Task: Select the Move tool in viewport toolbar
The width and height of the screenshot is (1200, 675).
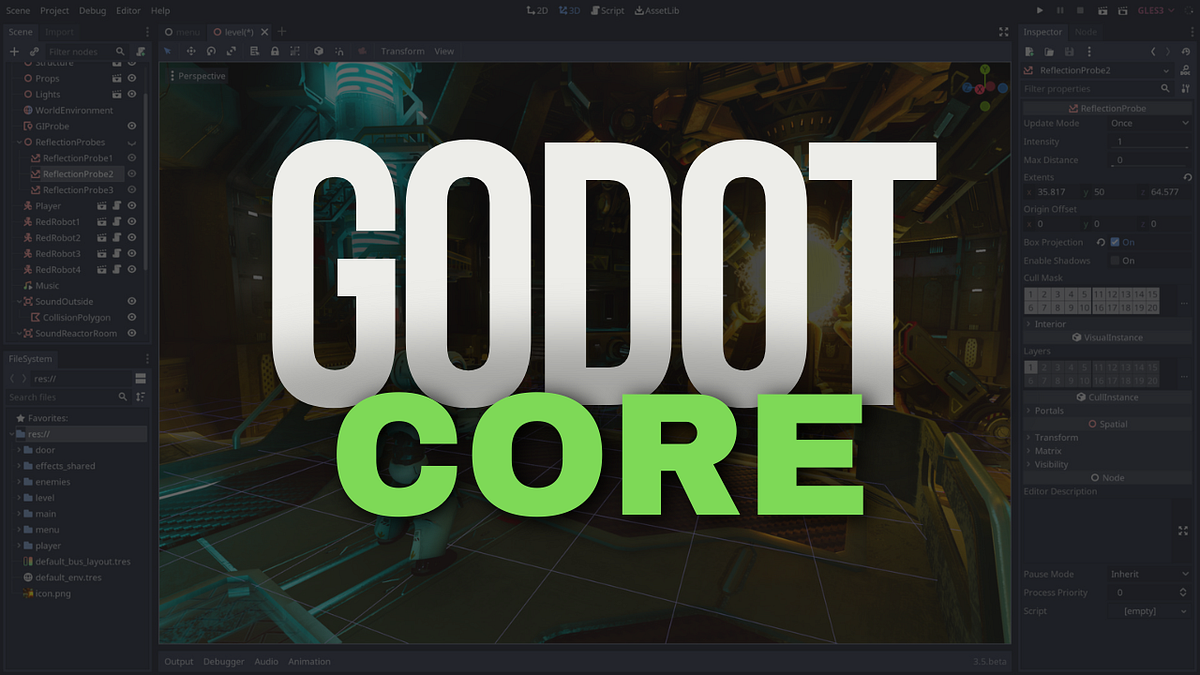Action: 191,51
